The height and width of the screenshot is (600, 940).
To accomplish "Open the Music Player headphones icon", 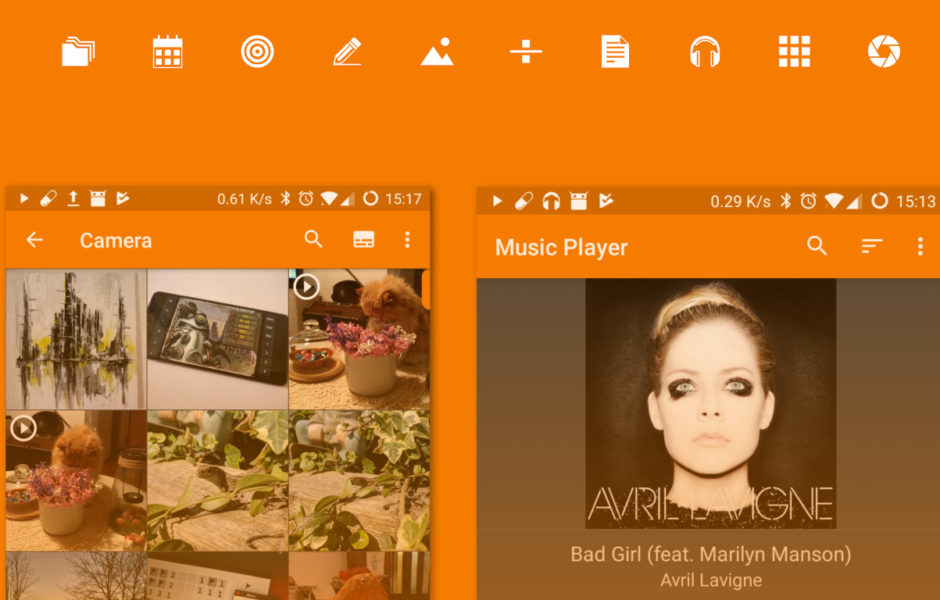I will click(704, 52).
